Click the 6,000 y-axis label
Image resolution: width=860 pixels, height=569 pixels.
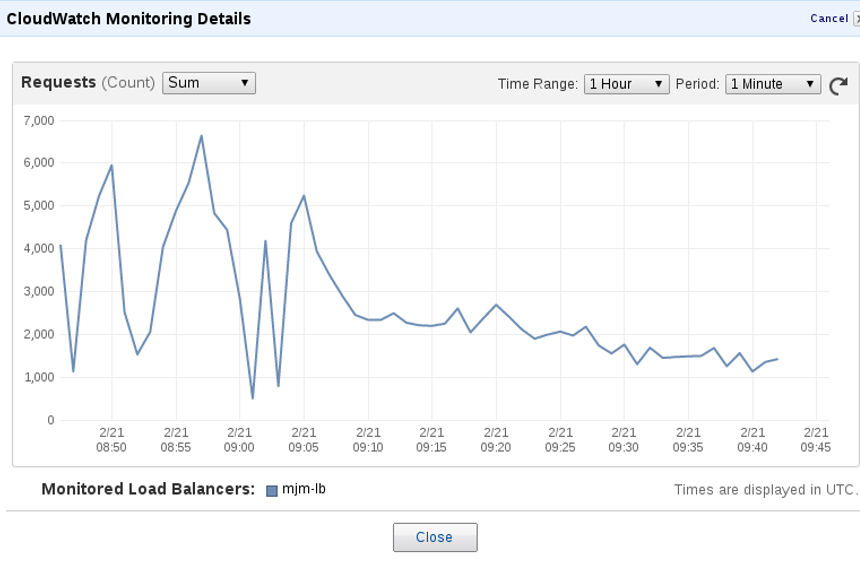click(x=39, y=162)
